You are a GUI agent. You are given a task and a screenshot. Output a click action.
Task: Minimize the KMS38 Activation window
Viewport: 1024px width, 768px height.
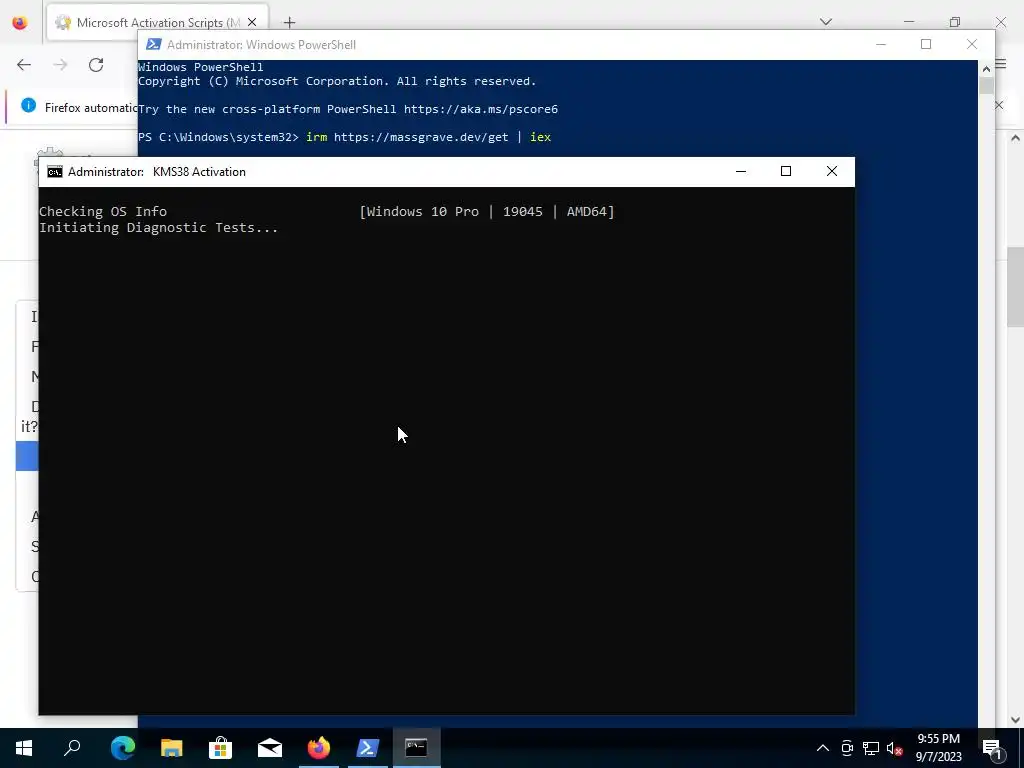tap(741, 171)
